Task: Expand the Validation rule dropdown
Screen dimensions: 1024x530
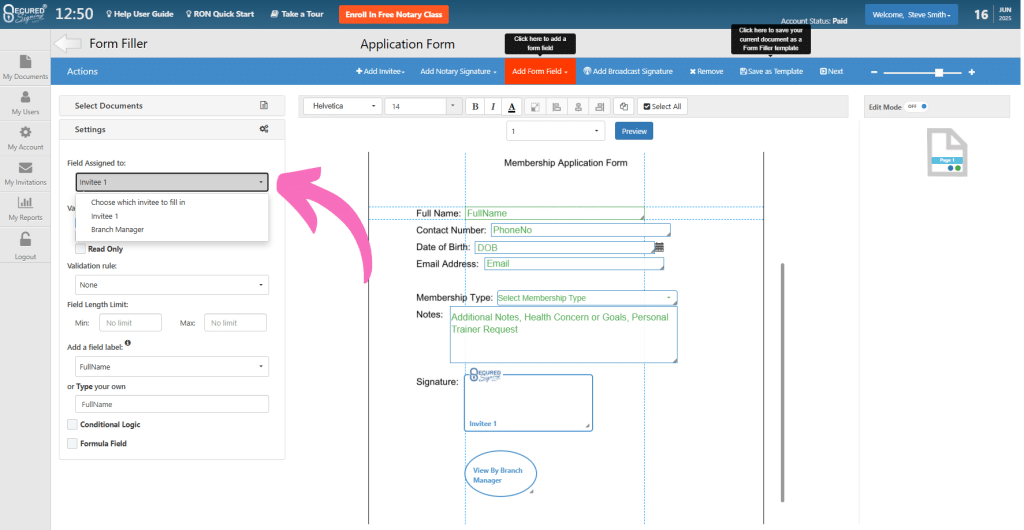Action: pyautogui.click(x=171, y=285)
